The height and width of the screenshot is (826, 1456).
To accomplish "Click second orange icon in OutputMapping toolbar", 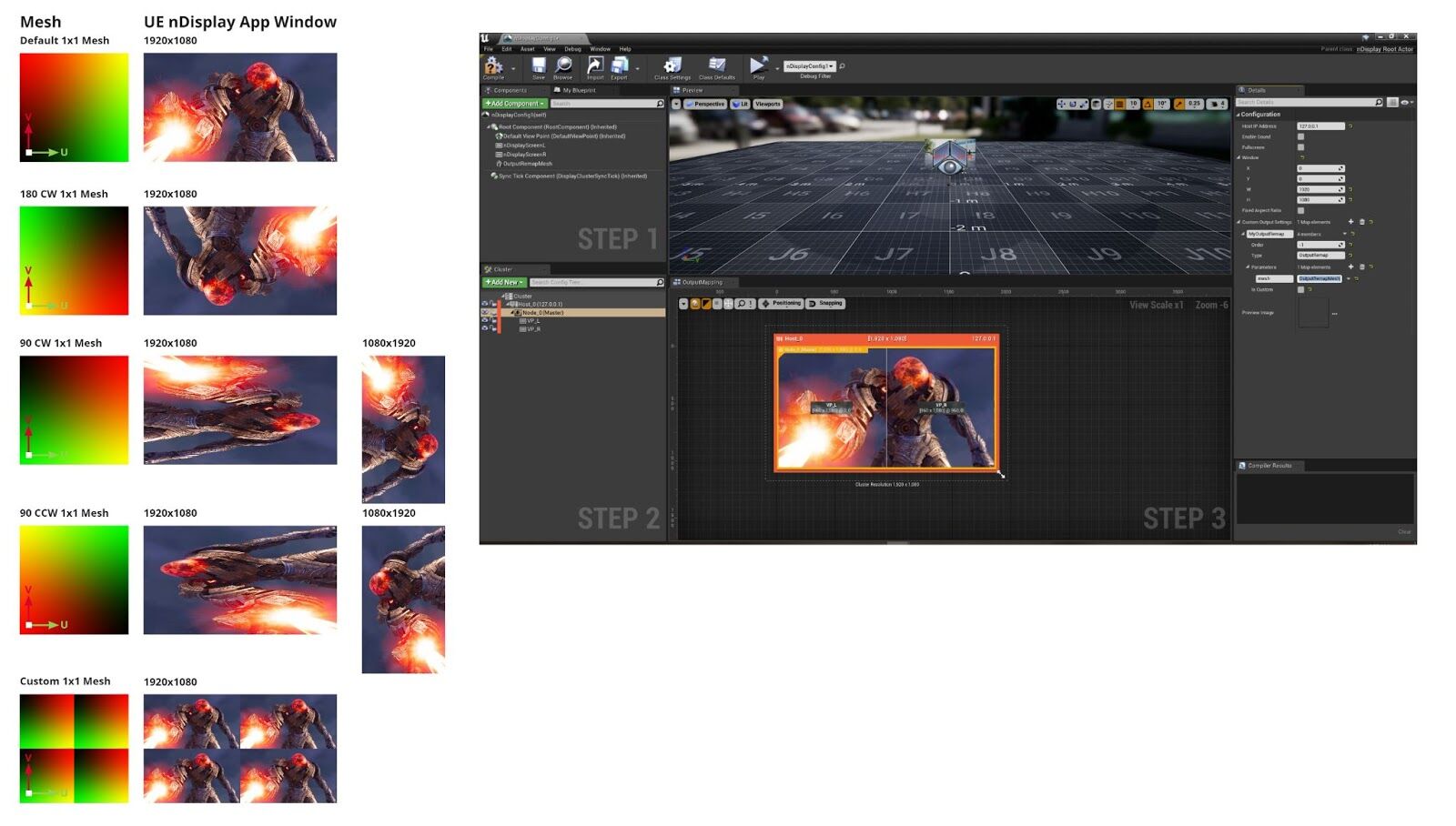I will (706, 304).
